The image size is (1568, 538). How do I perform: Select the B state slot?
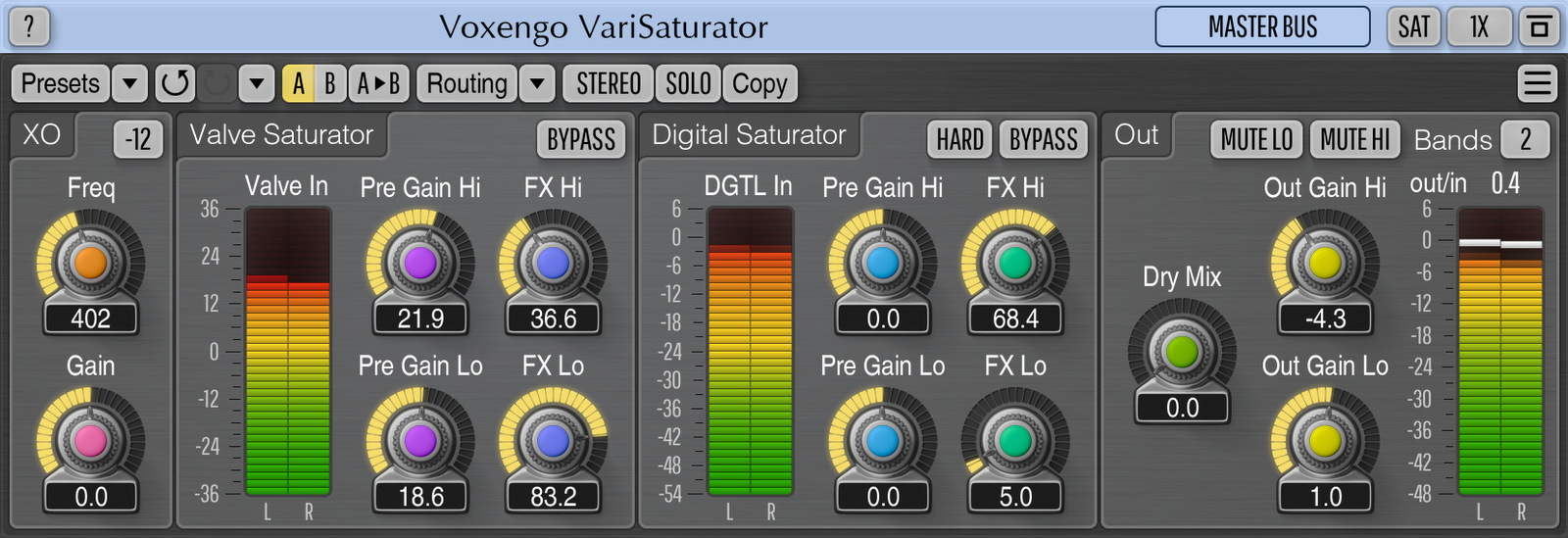[x=329, y=84]
